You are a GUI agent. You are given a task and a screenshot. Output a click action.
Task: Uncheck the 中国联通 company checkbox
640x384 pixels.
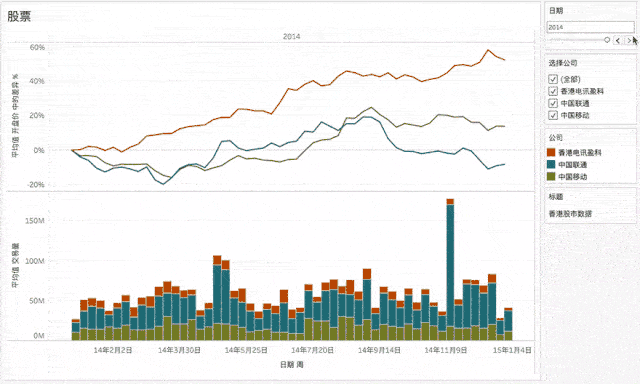click(x=553, y=103)
